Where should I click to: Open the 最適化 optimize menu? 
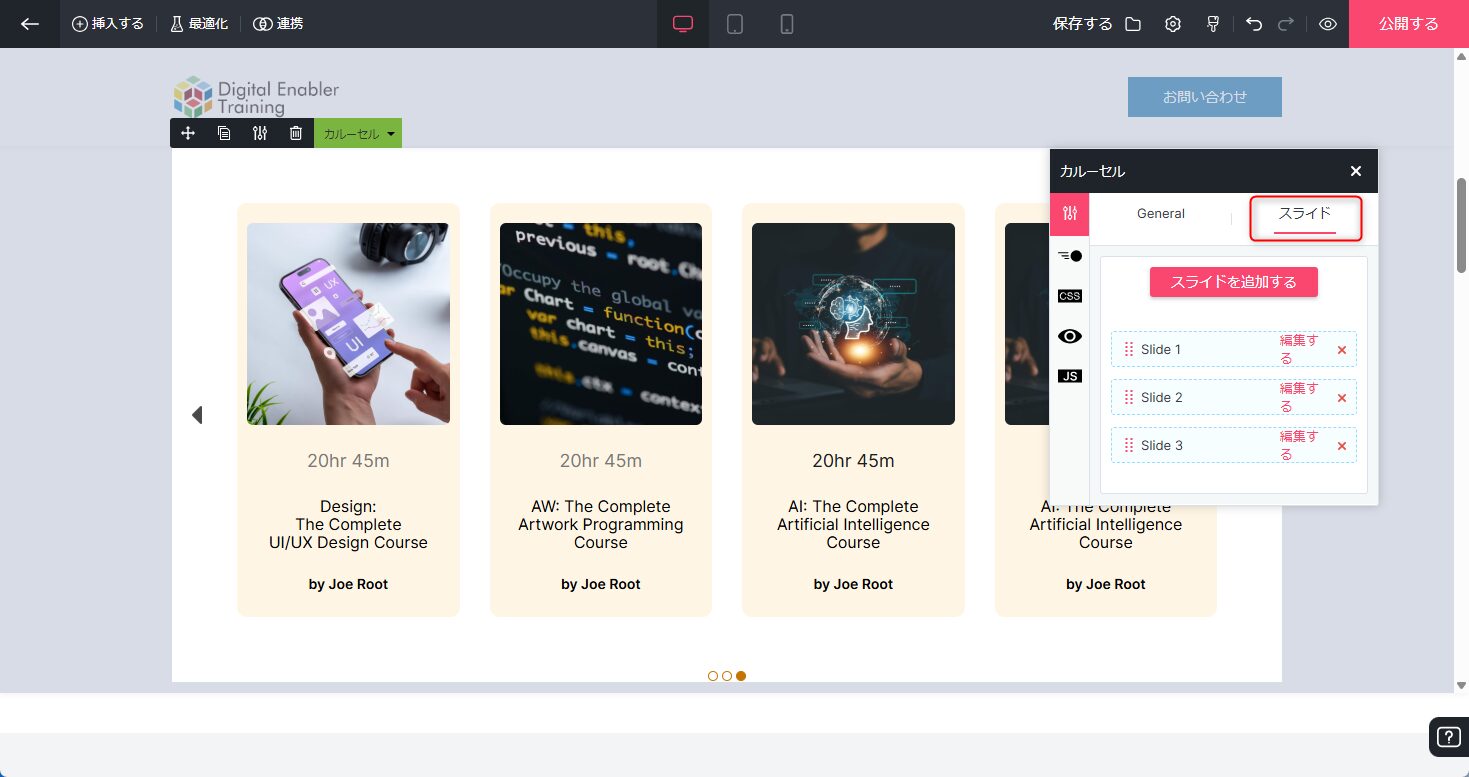[199, 24]
